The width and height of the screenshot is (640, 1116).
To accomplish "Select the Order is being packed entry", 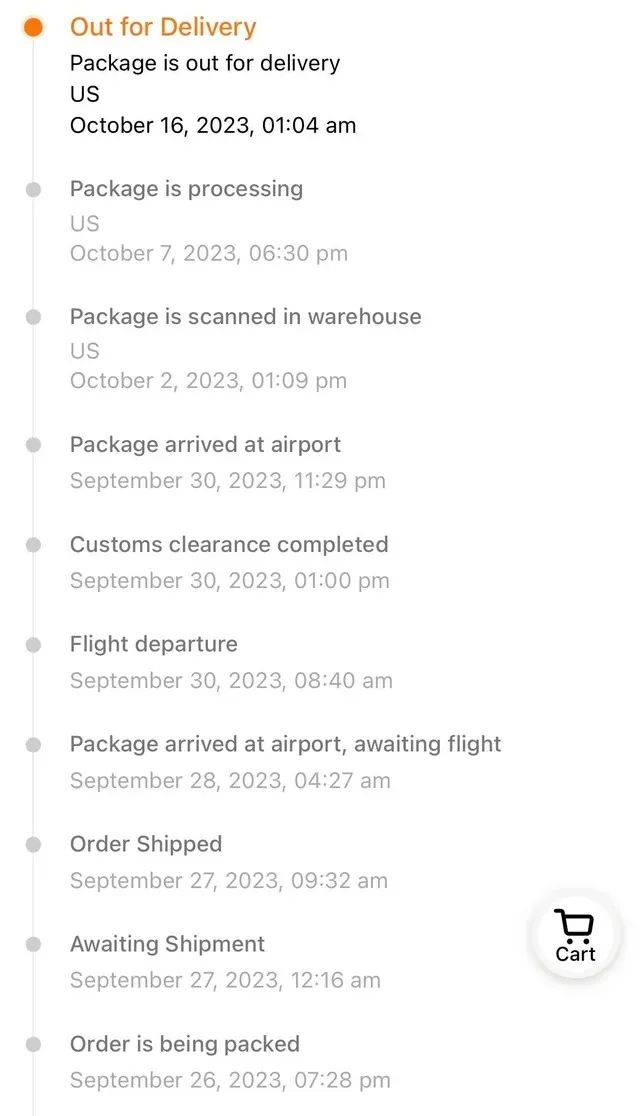I will click(185, 1045).
